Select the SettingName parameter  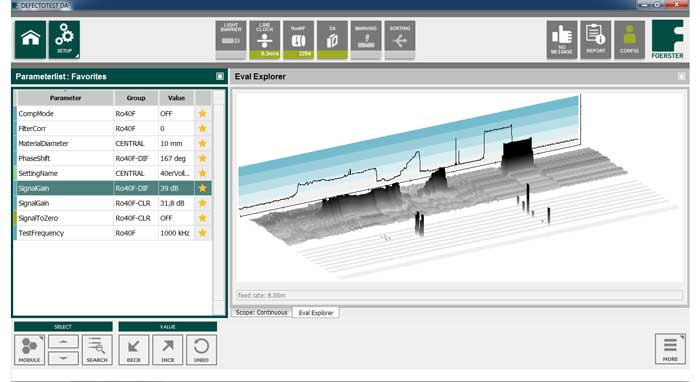113,173
